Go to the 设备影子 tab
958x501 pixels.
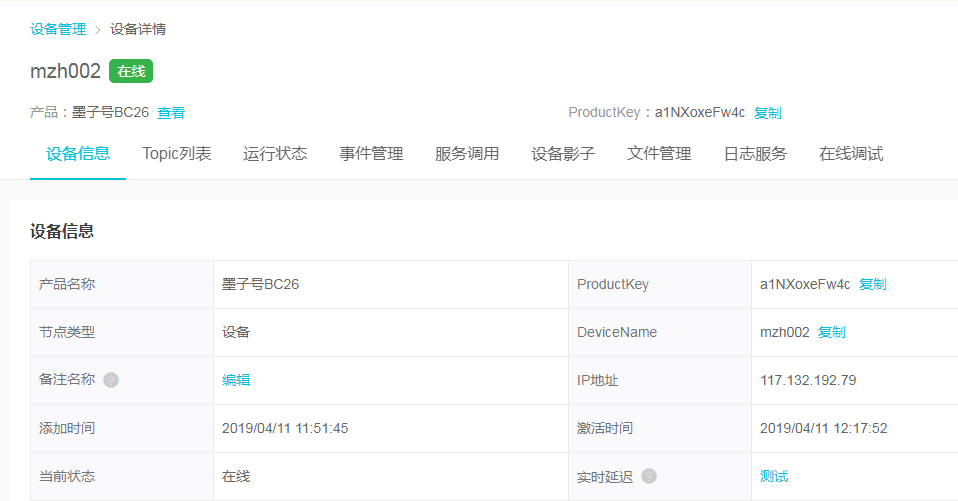563,154
